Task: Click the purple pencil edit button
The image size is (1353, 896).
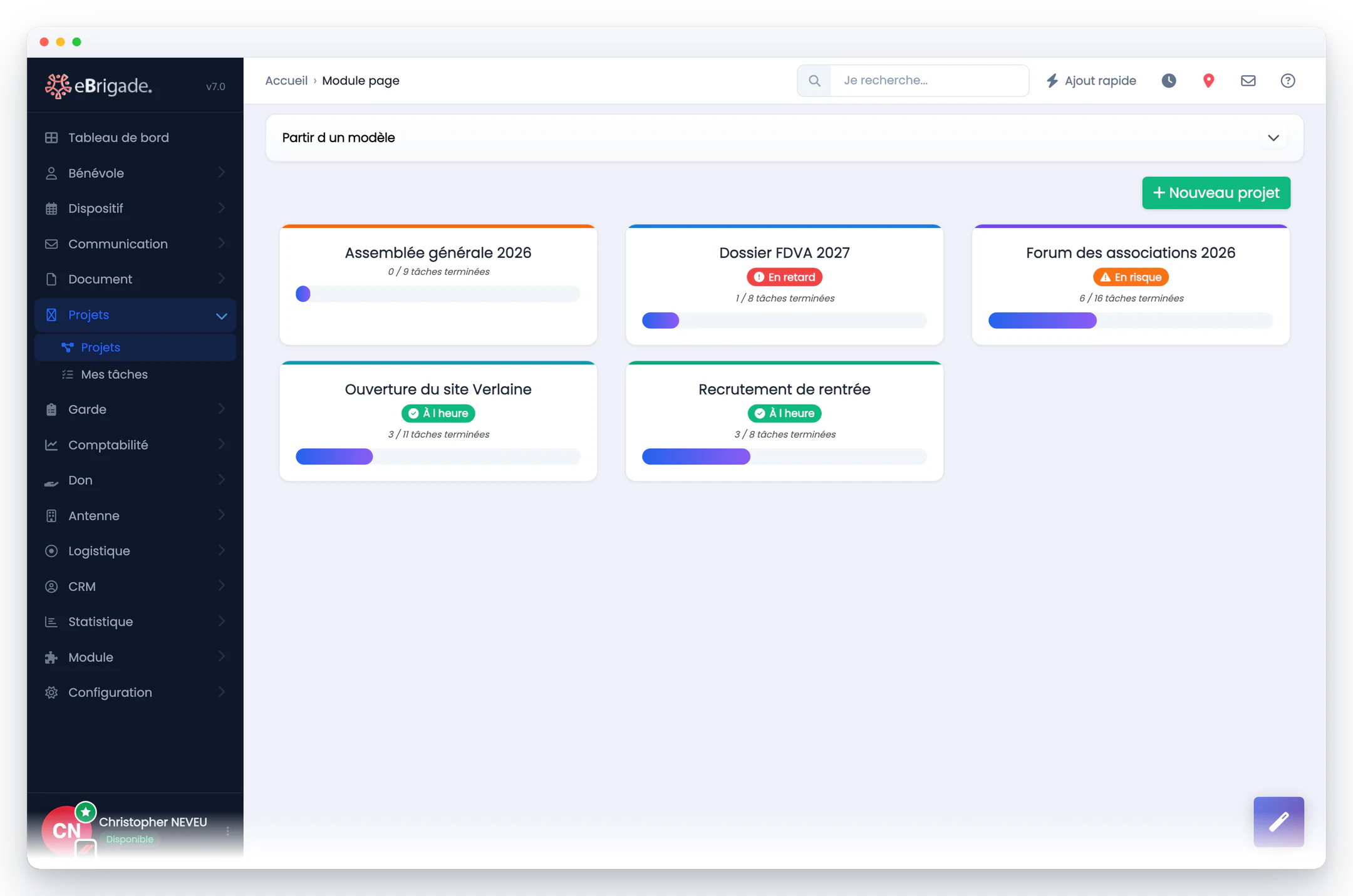Action: 1279,822
